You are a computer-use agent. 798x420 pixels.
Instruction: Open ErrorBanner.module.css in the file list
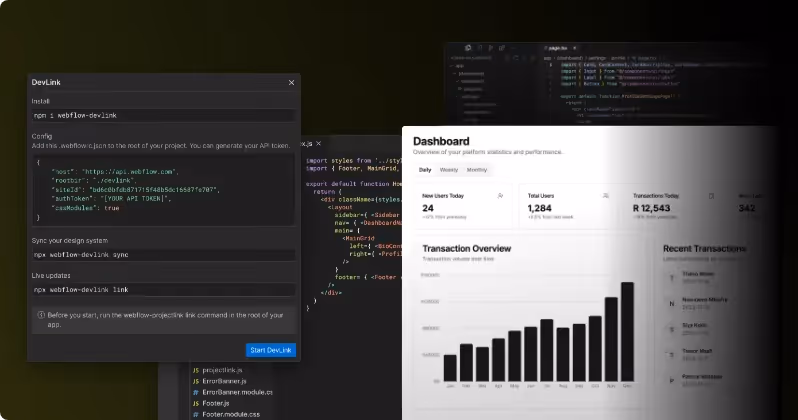237,393
